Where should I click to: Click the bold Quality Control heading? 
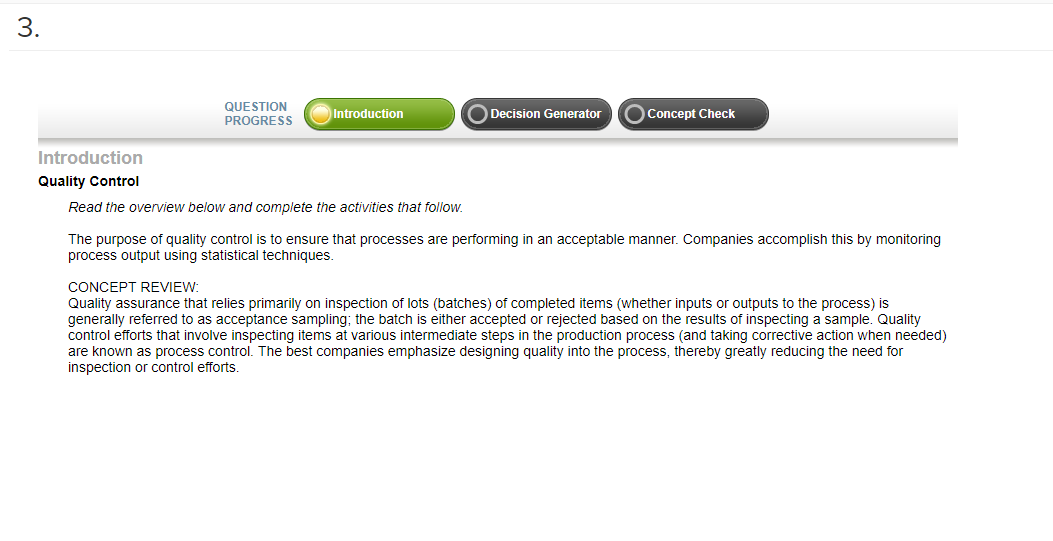pos(89,181)
